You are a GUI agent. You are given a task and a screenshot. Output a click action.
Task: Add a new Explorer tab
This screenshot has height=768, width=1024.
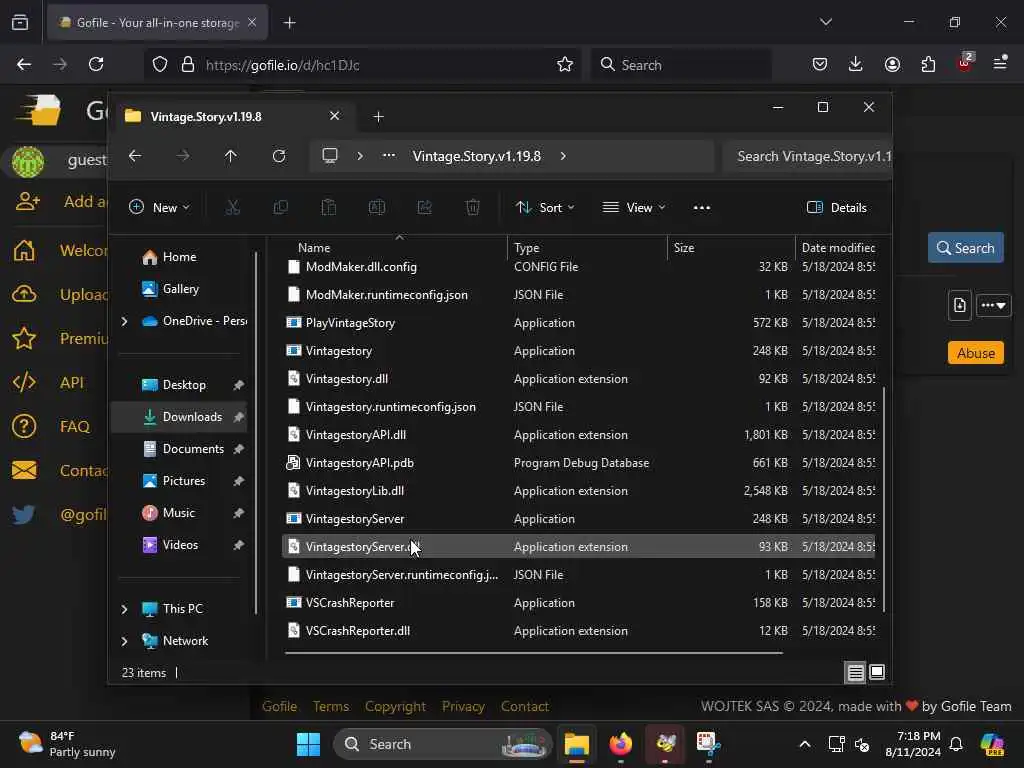coord(378,116)
